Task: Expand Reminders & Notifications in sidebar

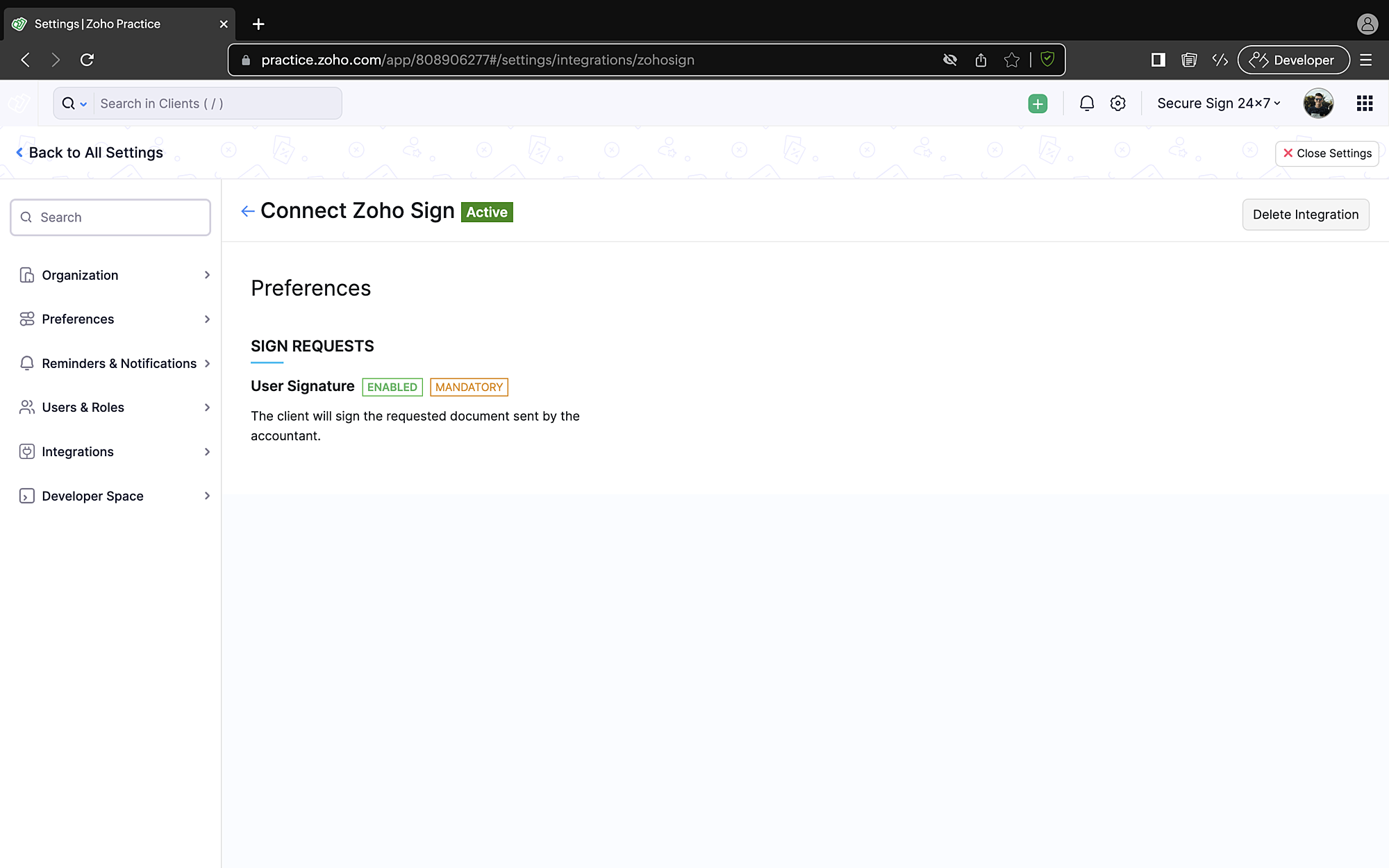Action: [x=115, y=363]
